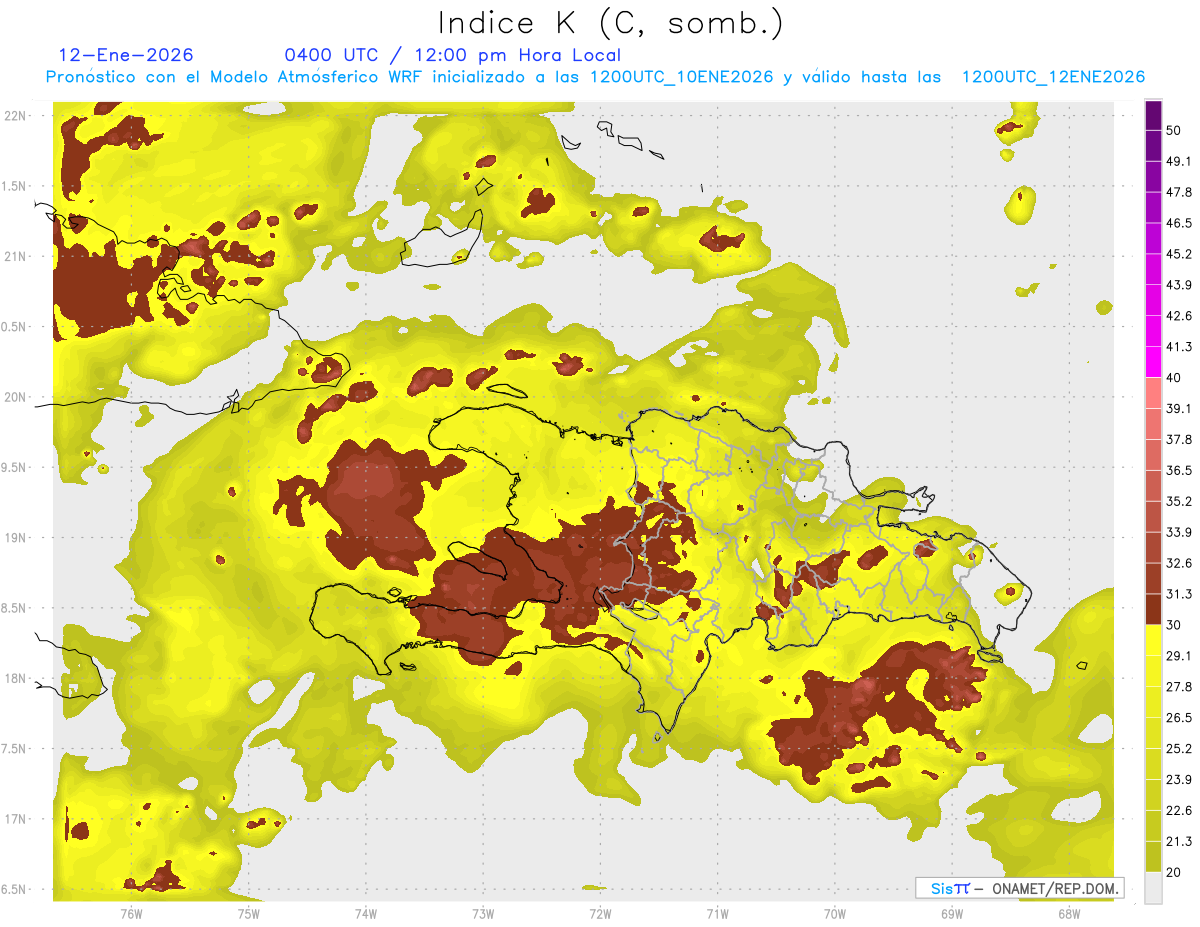Viewport: 1200px width, 927px height.
Task: Click the colorbar value 43.9
Action: tap(1178, 285)
